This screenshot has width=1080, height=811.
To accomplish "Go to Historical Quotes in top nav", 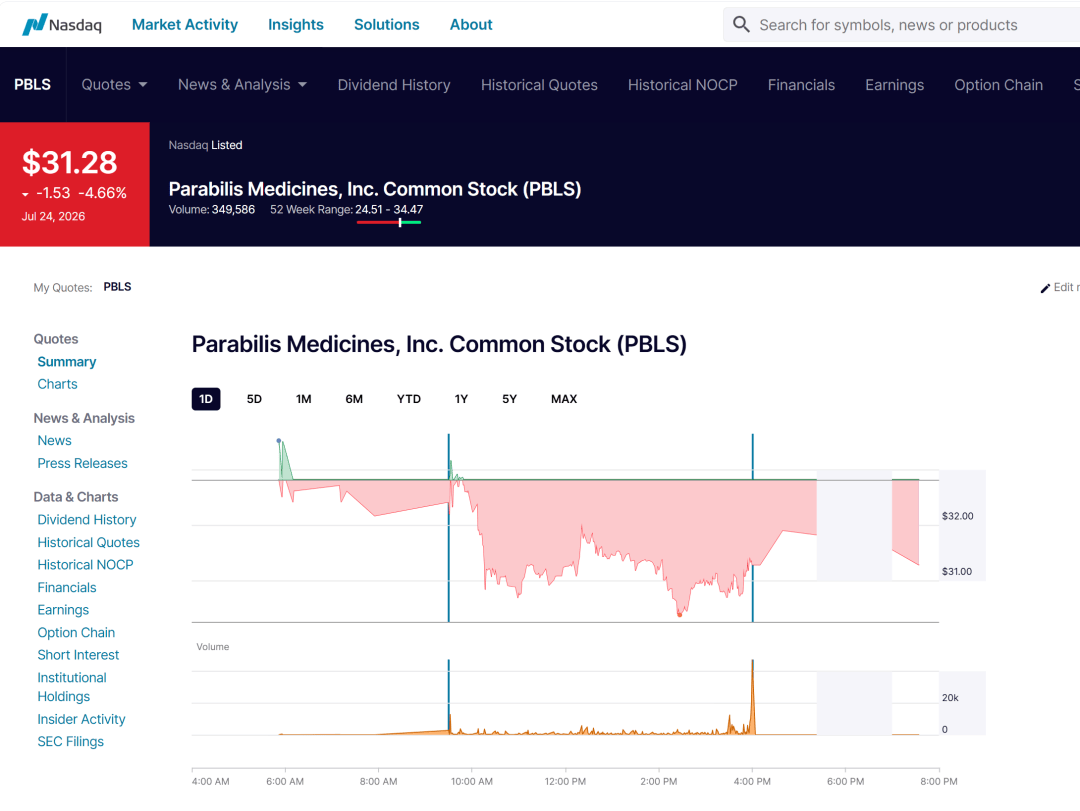I will coord(539,85).
